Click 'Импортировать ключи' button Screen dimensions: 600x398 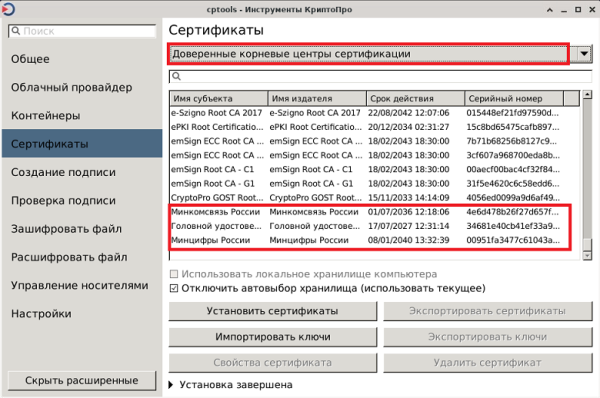[x=272, y=337]
